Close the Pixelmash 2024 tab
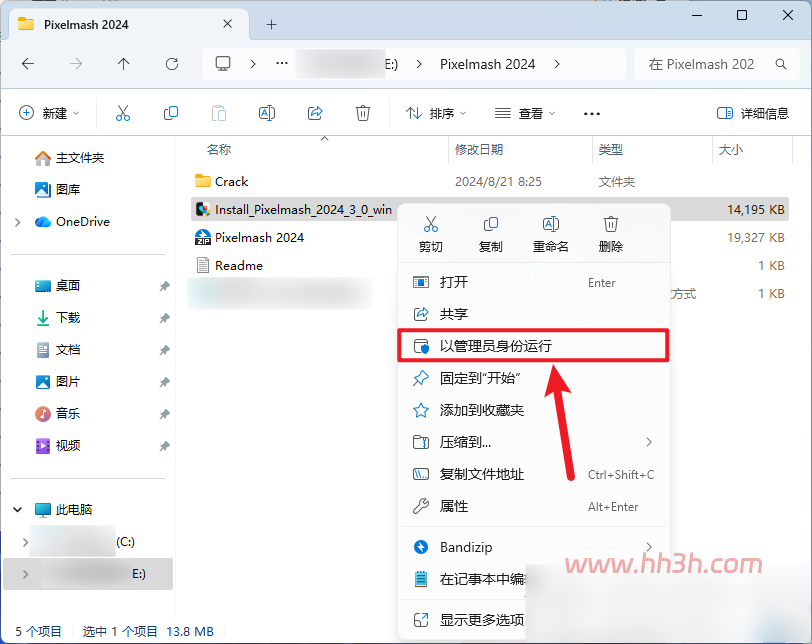This screenshot has height=644, width=812. click(227, 24)
